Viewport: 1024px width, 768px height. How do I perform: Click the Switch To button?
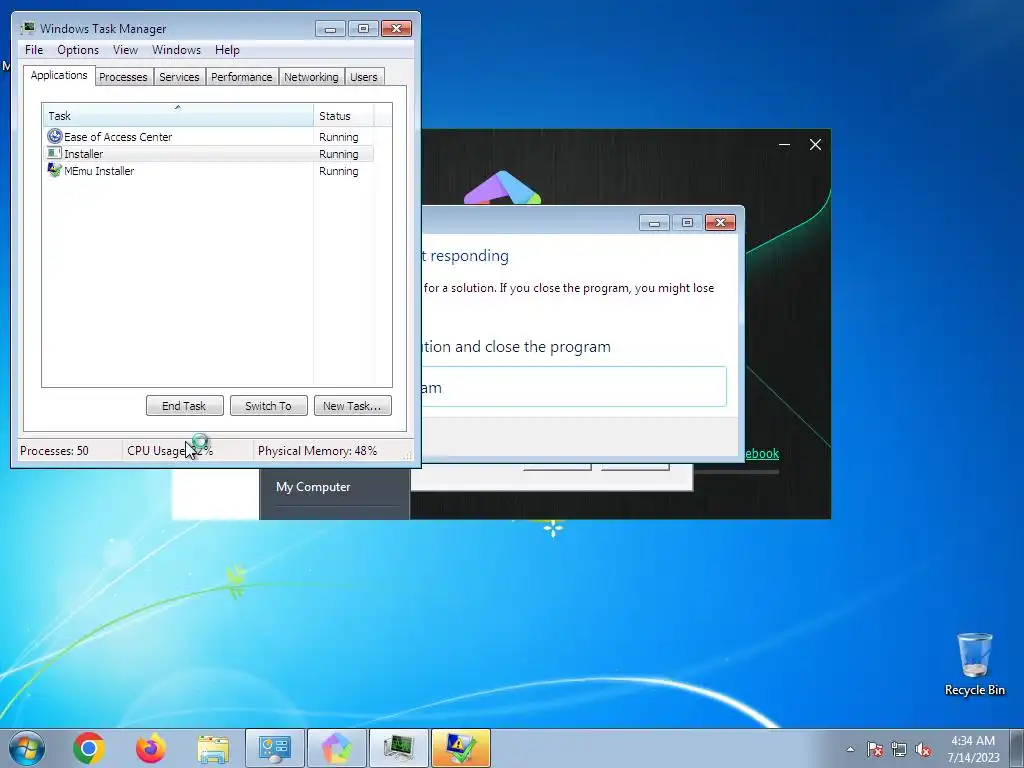pyautogui.click(x=268, y=406)
